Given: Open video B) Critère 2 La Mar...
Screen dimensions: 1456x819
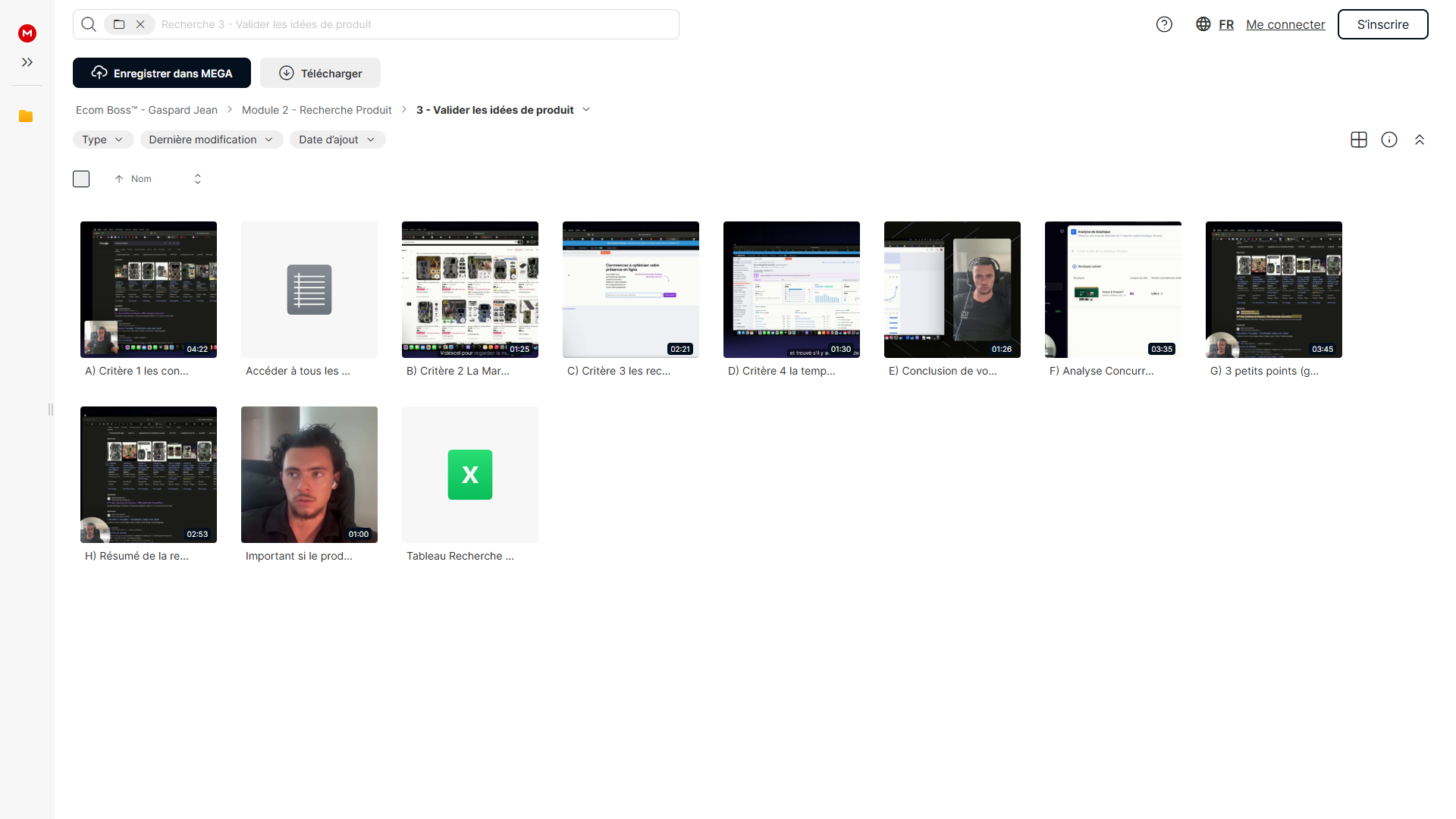Looking at the screenshot, I should [x=470, y=300].
